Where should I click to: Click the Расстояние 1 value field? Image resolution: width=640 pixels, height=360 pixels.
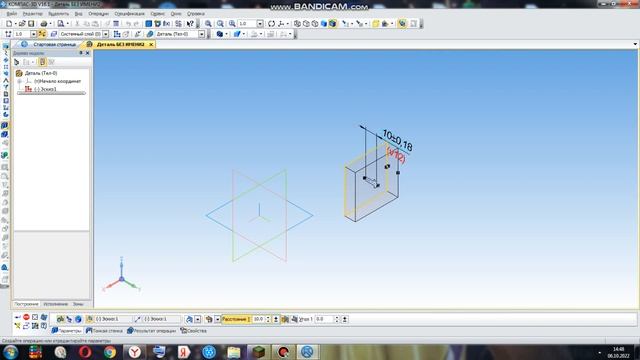(x=258, y=319)
